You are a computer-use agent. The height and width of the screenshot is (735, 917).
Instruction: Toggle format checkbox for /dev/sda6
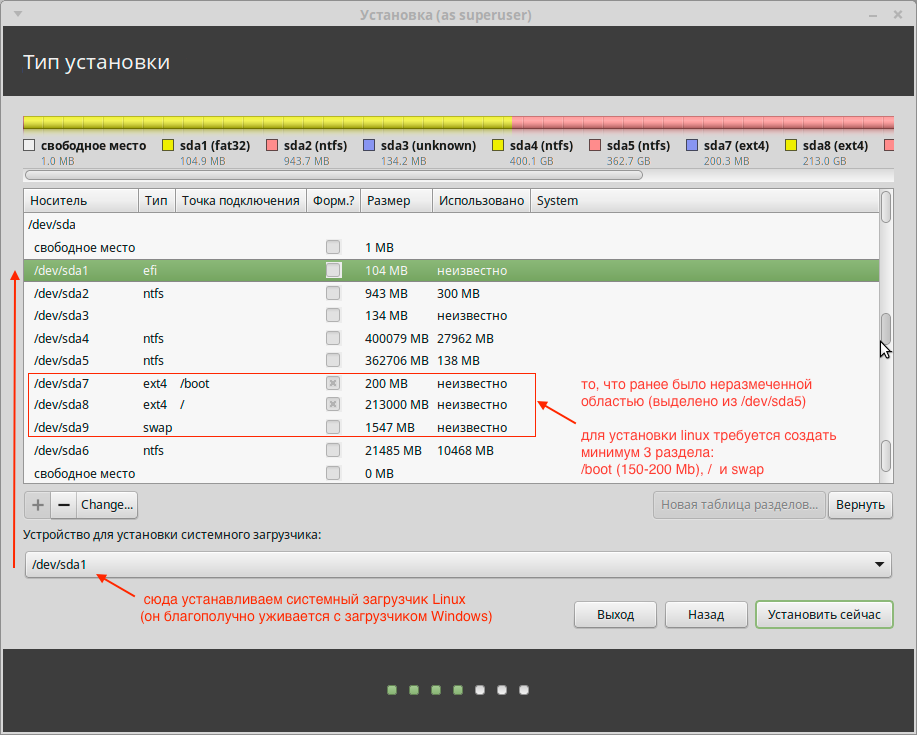pyautogui.click(x=333, y=450)
